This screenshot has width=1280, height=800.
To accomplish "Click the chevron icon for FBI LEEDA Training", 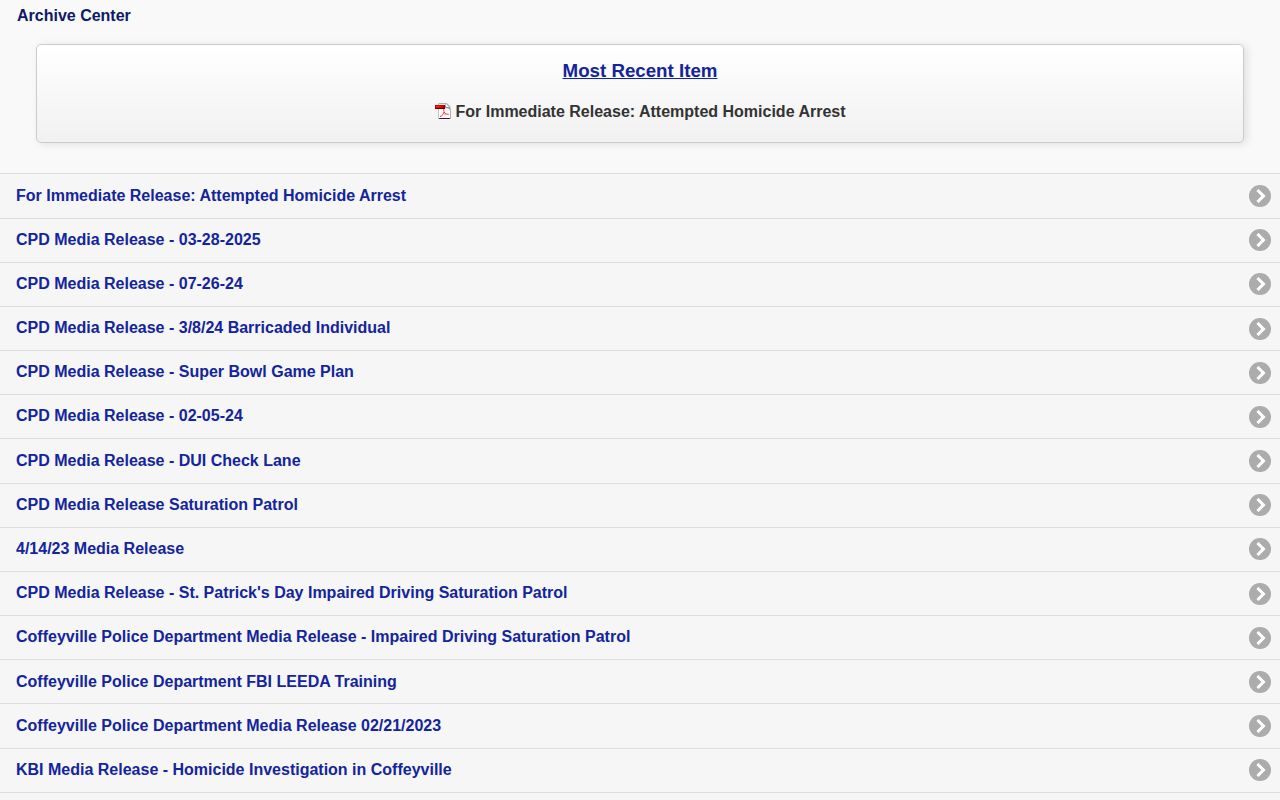I will coord(1260,682).
